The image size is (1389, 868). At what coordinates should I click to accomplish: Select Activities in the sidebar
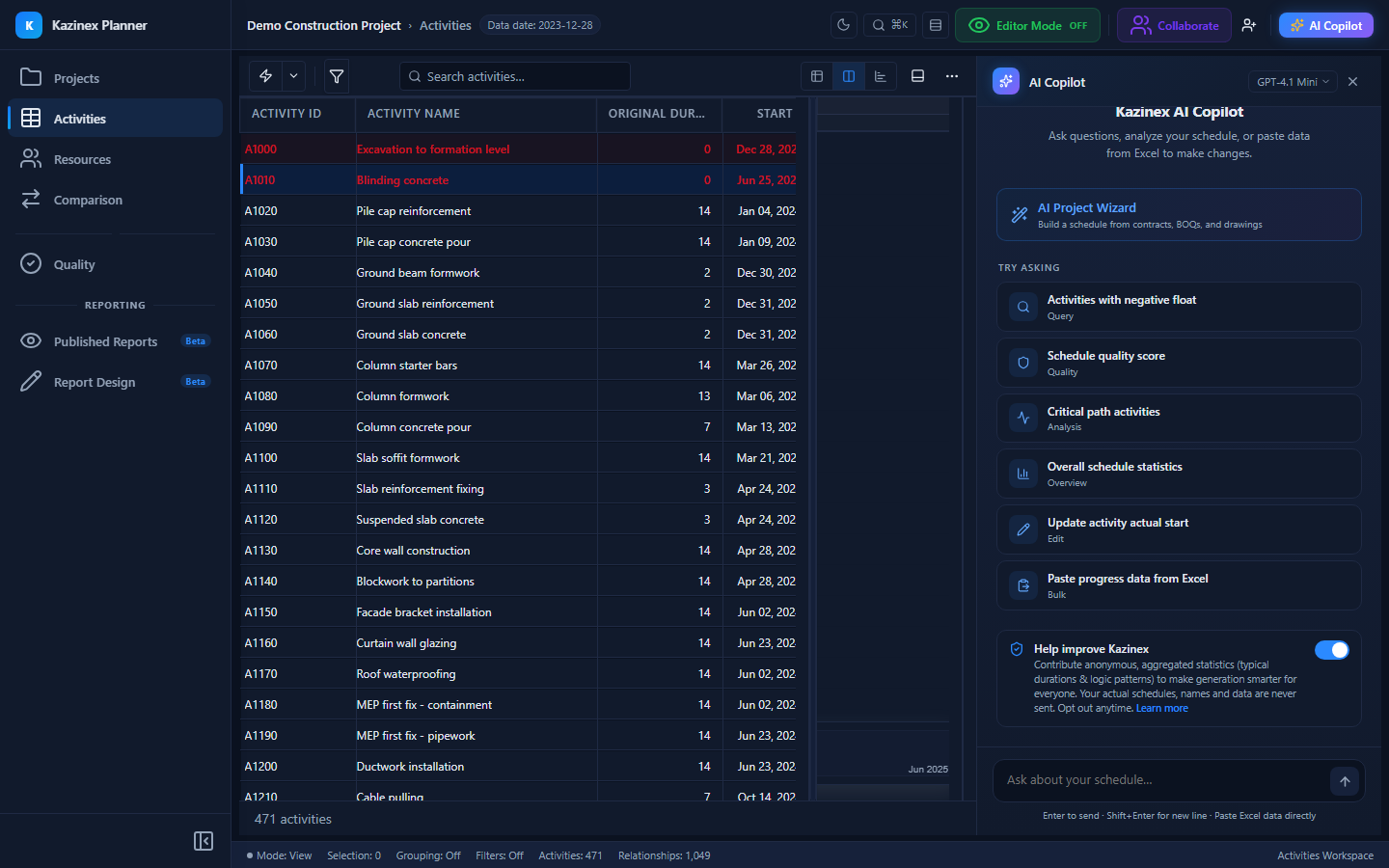click(115, 119)
